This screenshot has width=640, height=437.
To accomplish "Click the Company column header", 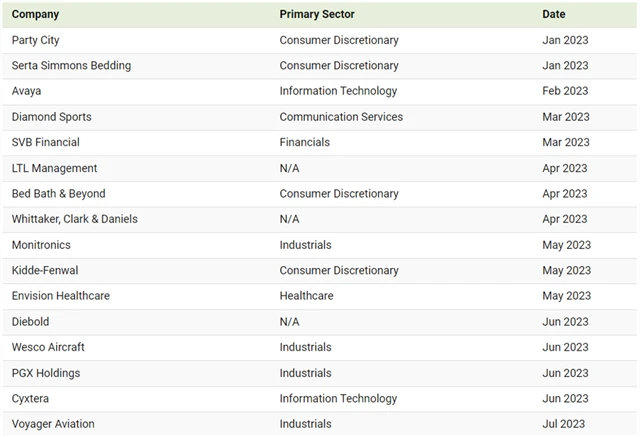I will (x=35, y=14).
